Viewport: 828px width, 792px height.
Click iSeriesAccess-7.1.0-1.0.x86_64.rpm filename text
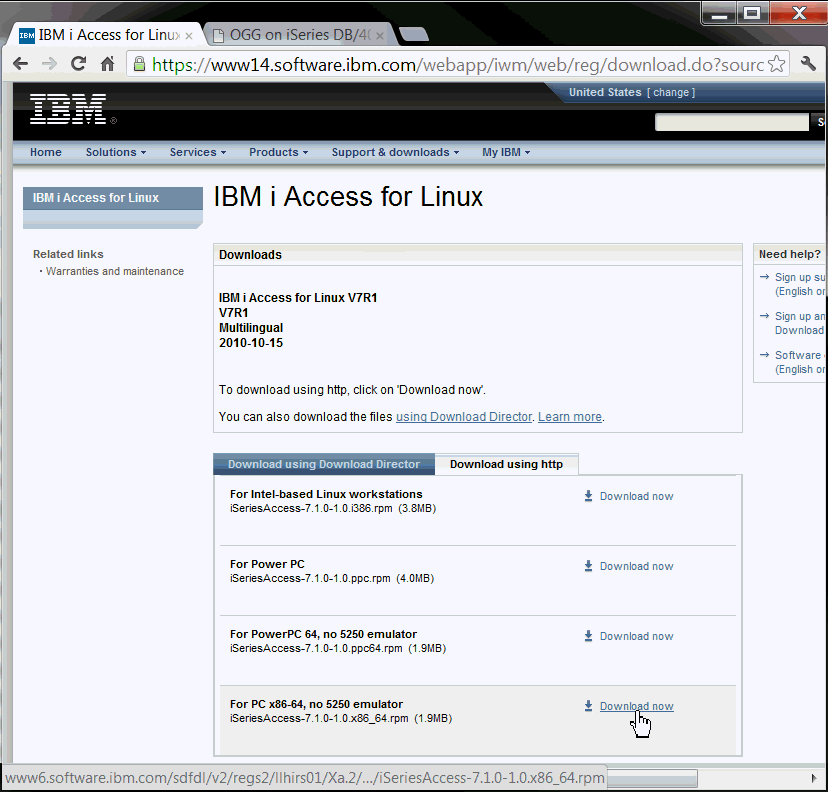[319, 719]
